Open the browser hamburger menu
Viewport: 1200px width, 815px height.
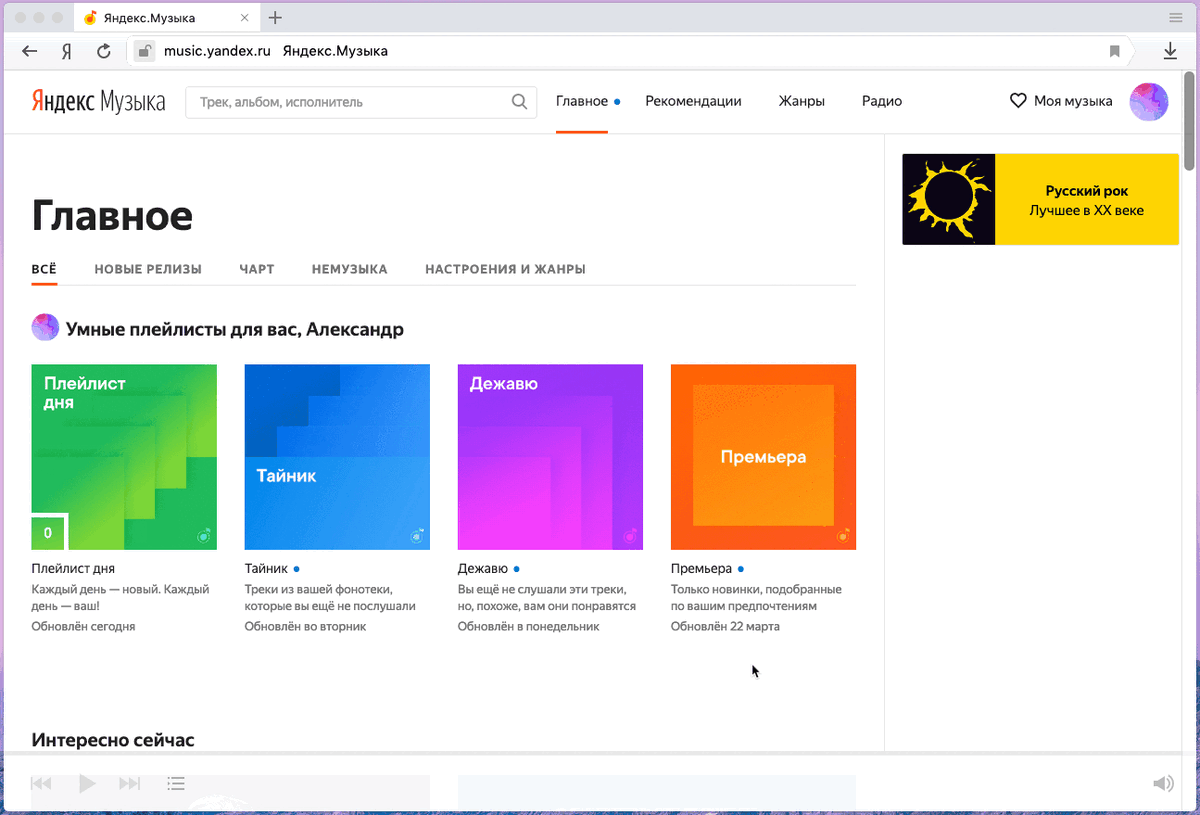click(x=1176, y=18)
